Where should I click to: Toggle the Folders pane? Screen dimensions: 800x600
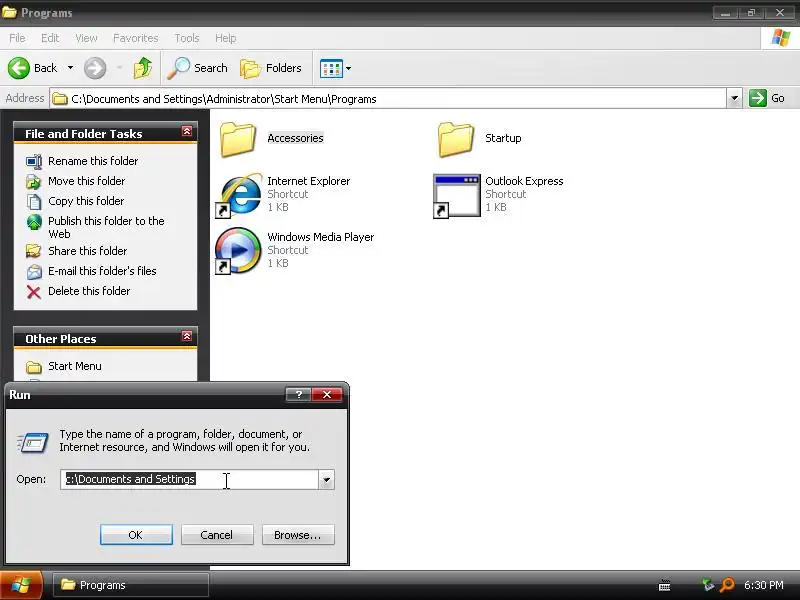pos(271,68)
